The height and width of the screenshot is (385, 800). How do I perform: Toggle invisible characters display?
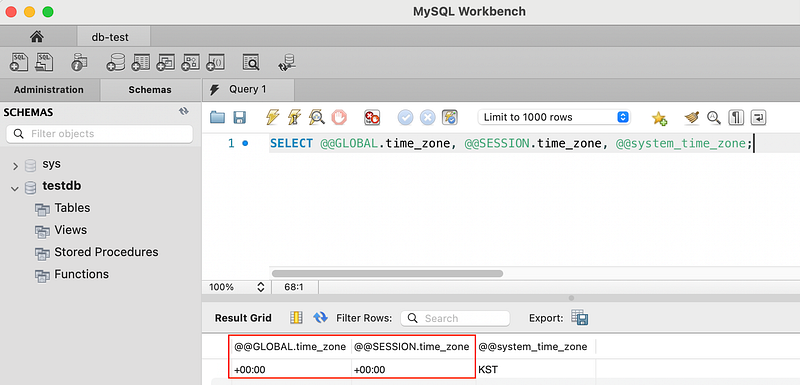tap(736, 117)
